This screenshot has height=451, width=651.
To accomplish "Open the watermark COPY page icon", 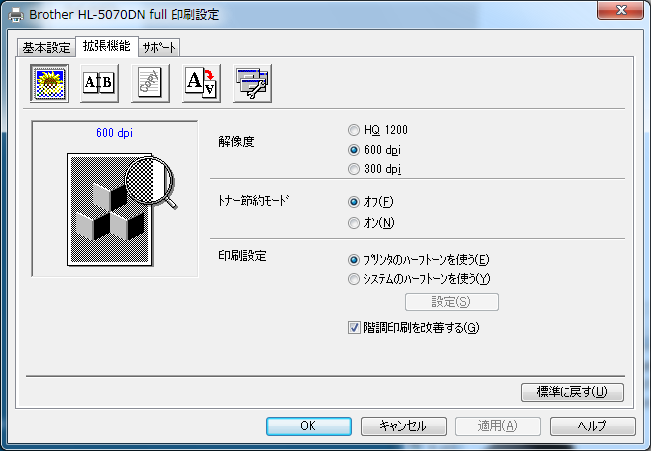I will (150, 83).
